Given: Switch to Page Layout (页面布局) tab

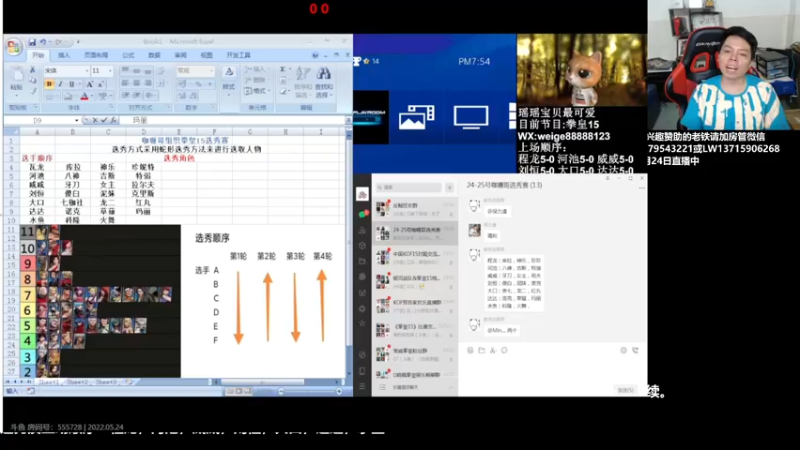Looking at the screenshot, I should (x=96, y=55).
